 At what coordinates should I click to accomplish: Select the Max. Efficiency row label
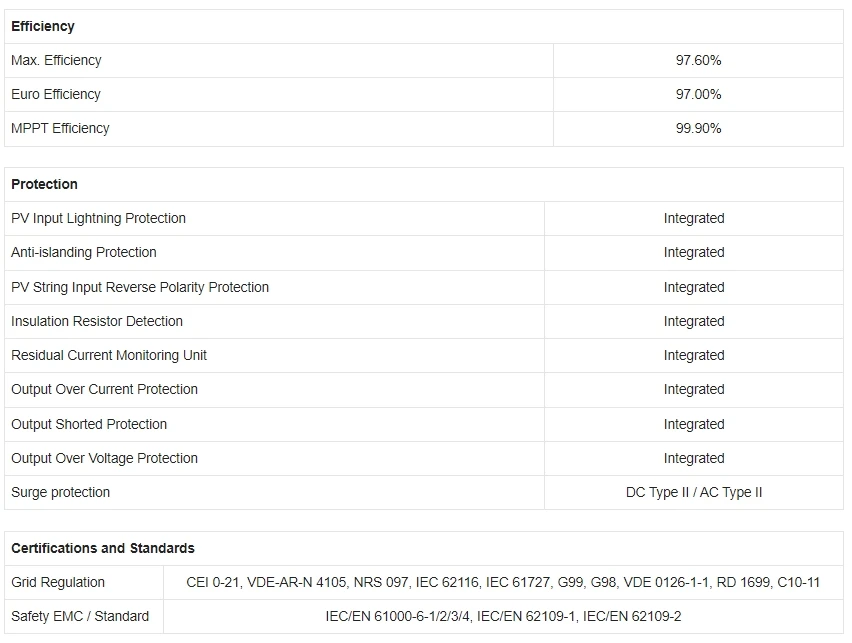[56, 60]
